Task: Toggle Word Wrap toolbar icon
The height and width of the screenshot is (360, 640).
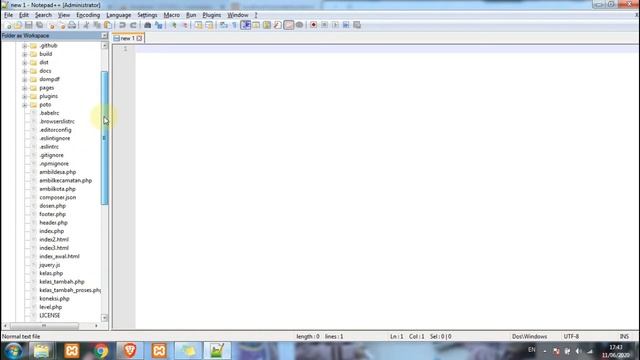Action: (224, 25)
